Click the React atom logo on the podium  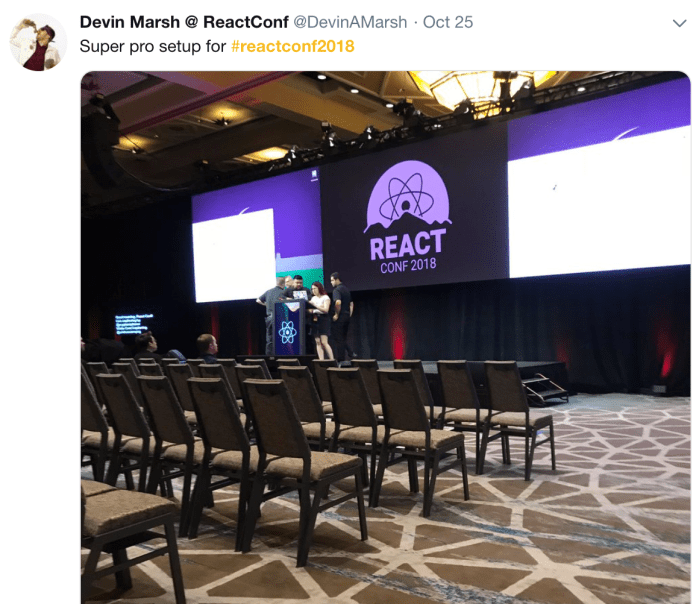click(288, 332)
